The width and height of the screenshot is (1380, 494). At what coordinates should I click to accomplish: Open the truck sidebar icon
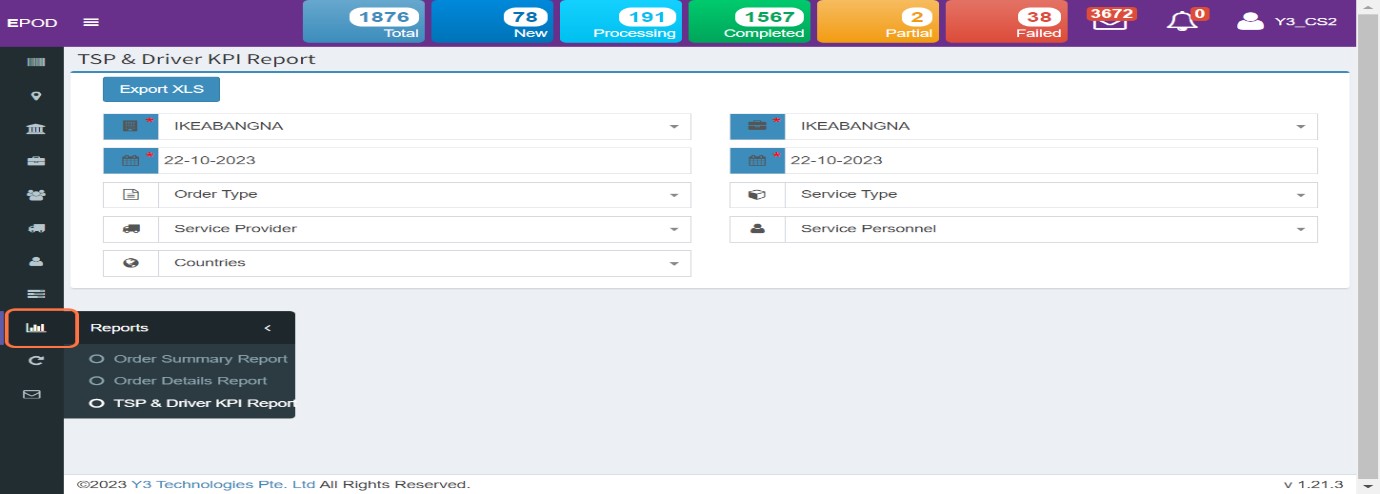point(36,228)
